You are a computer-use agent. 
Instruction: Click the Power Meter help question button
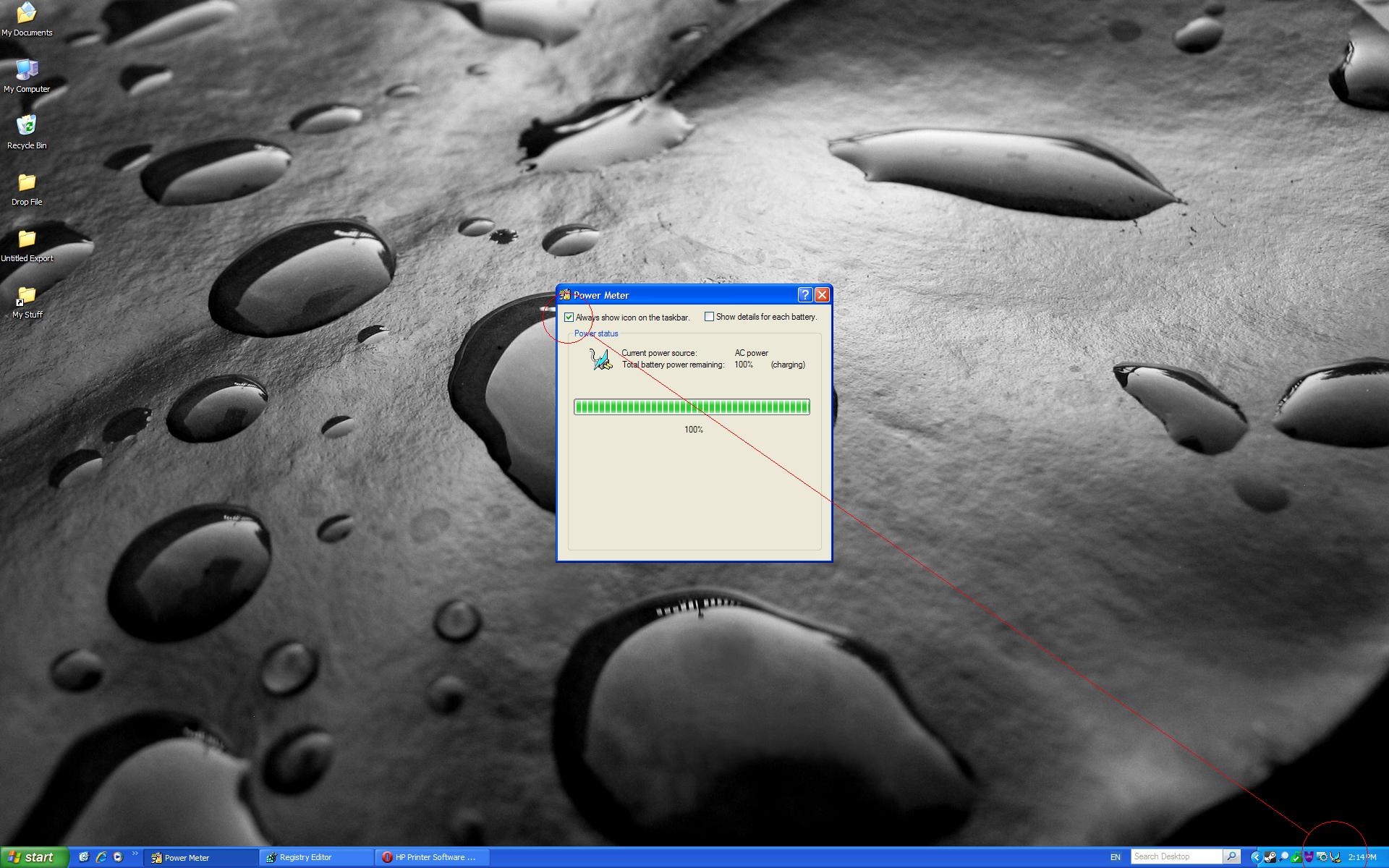[x=805, y=294]
